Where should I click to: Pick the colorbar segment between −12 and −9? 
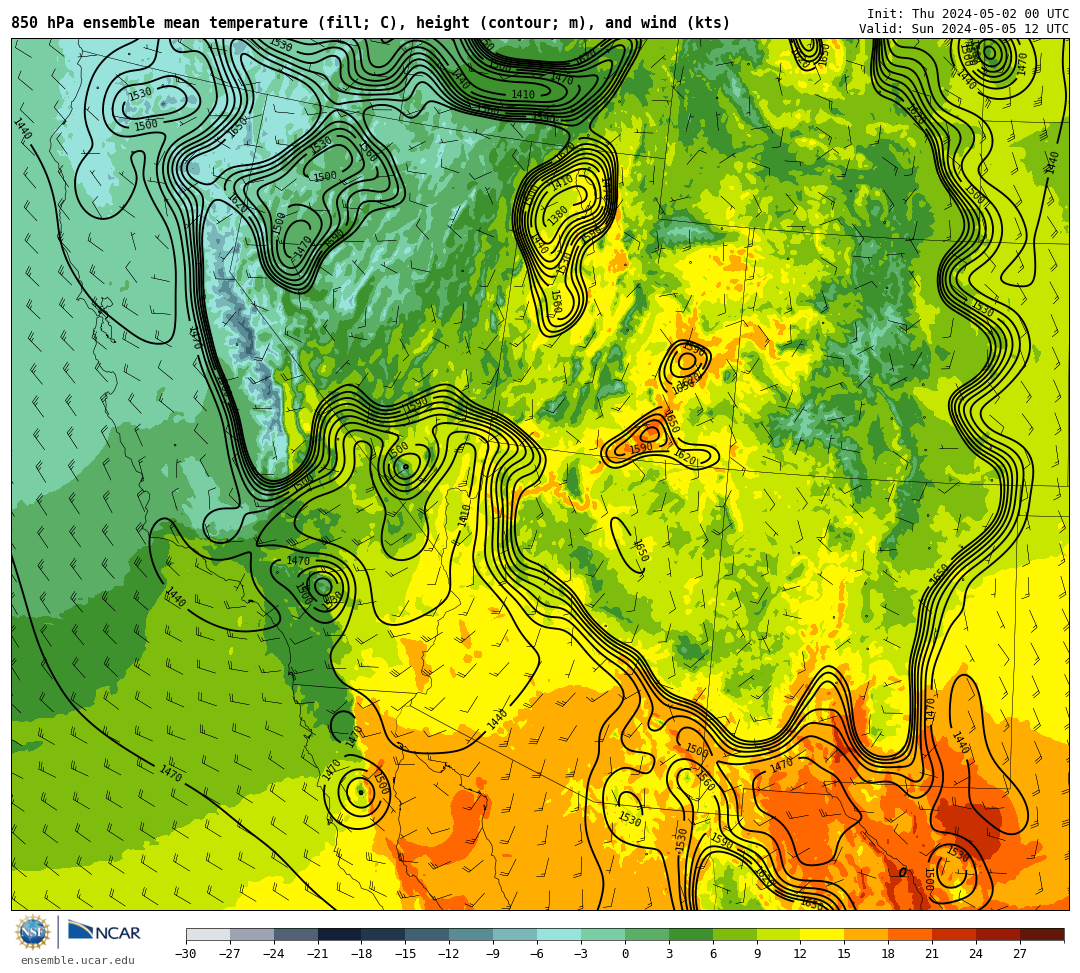(x=471, y=934)
